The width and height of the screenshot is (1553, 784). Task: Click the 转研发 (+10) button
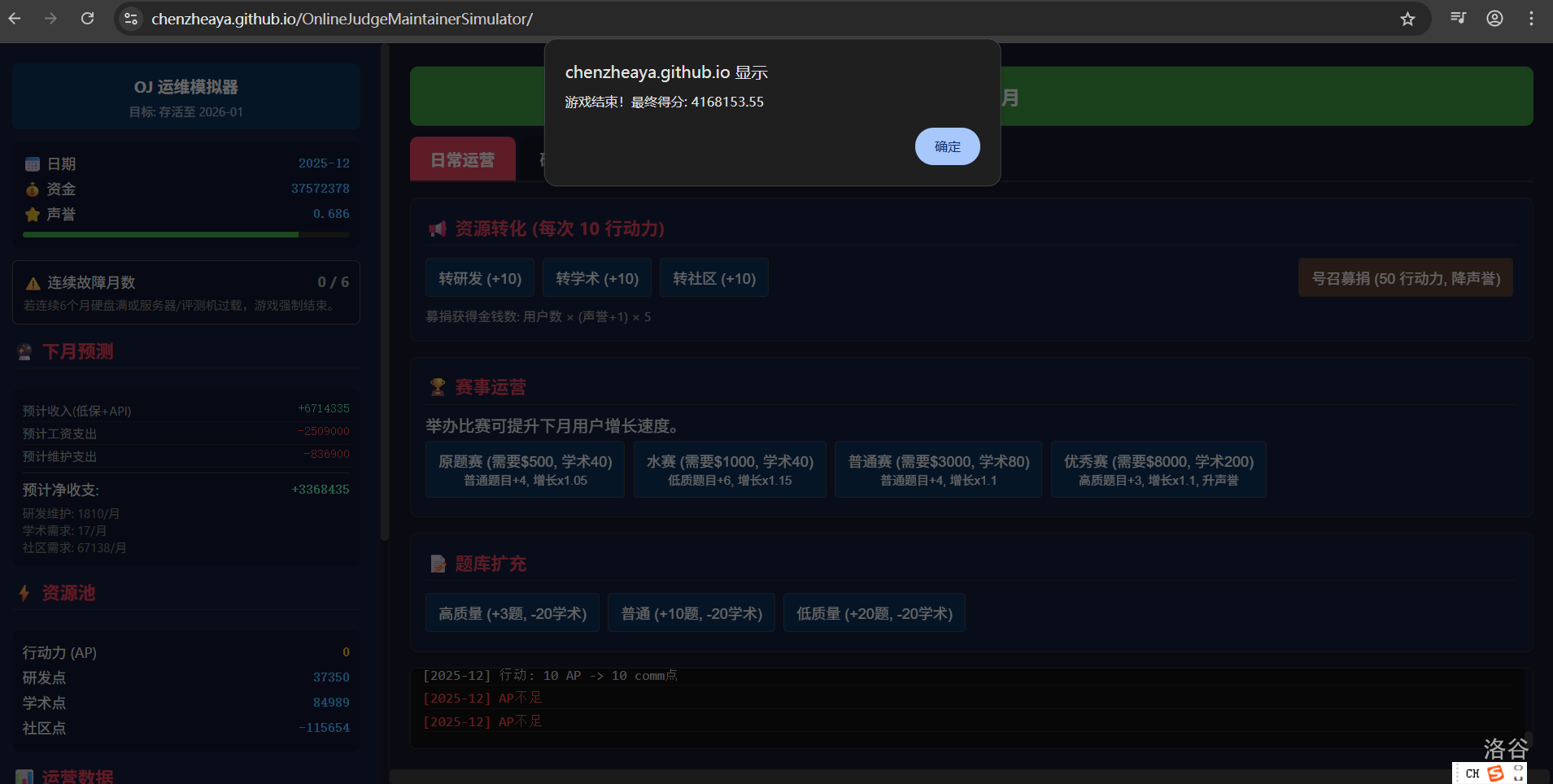point(480,278)
